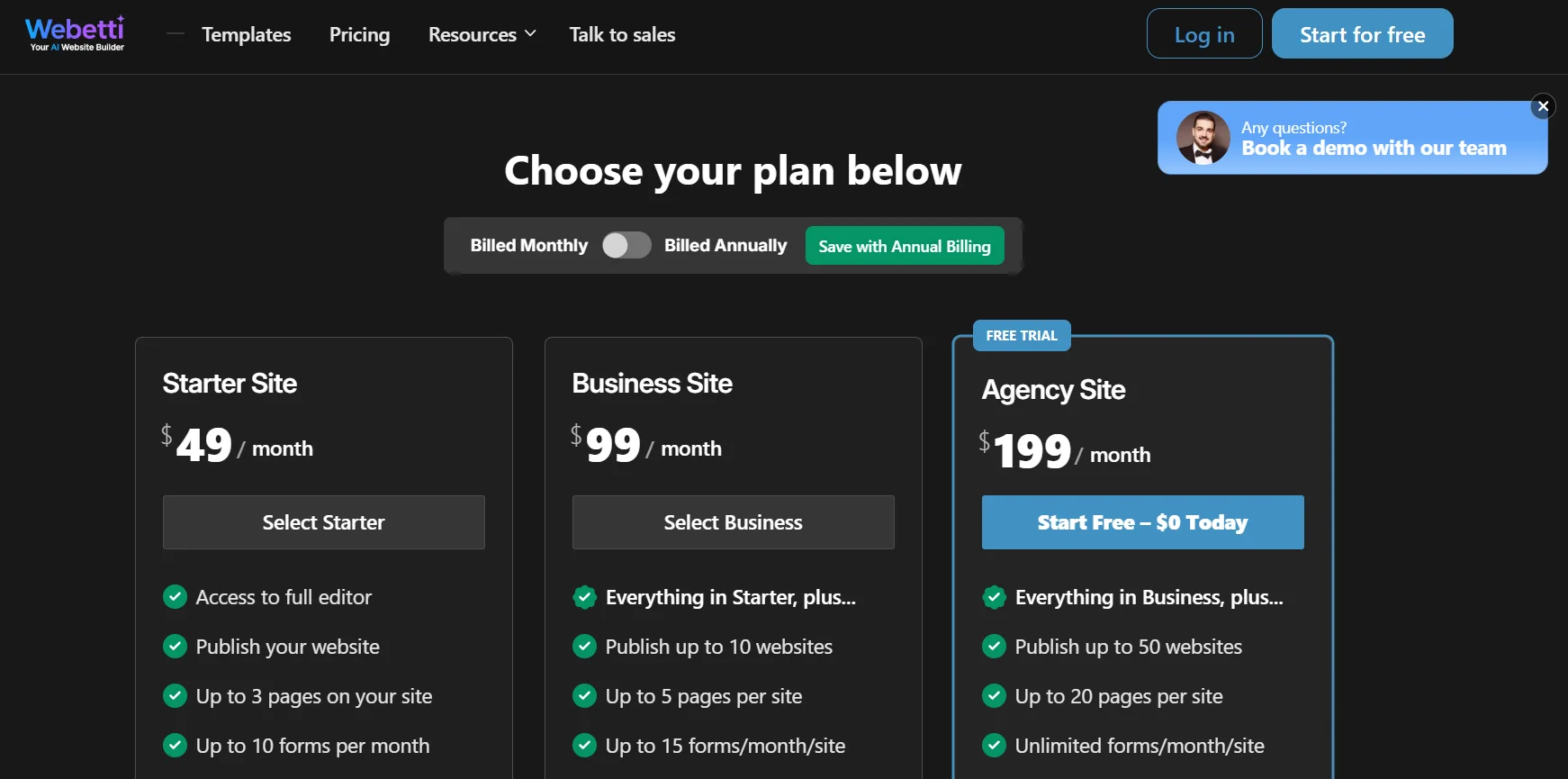
Task: Go to the Pricing page
Action: point(359,34)
